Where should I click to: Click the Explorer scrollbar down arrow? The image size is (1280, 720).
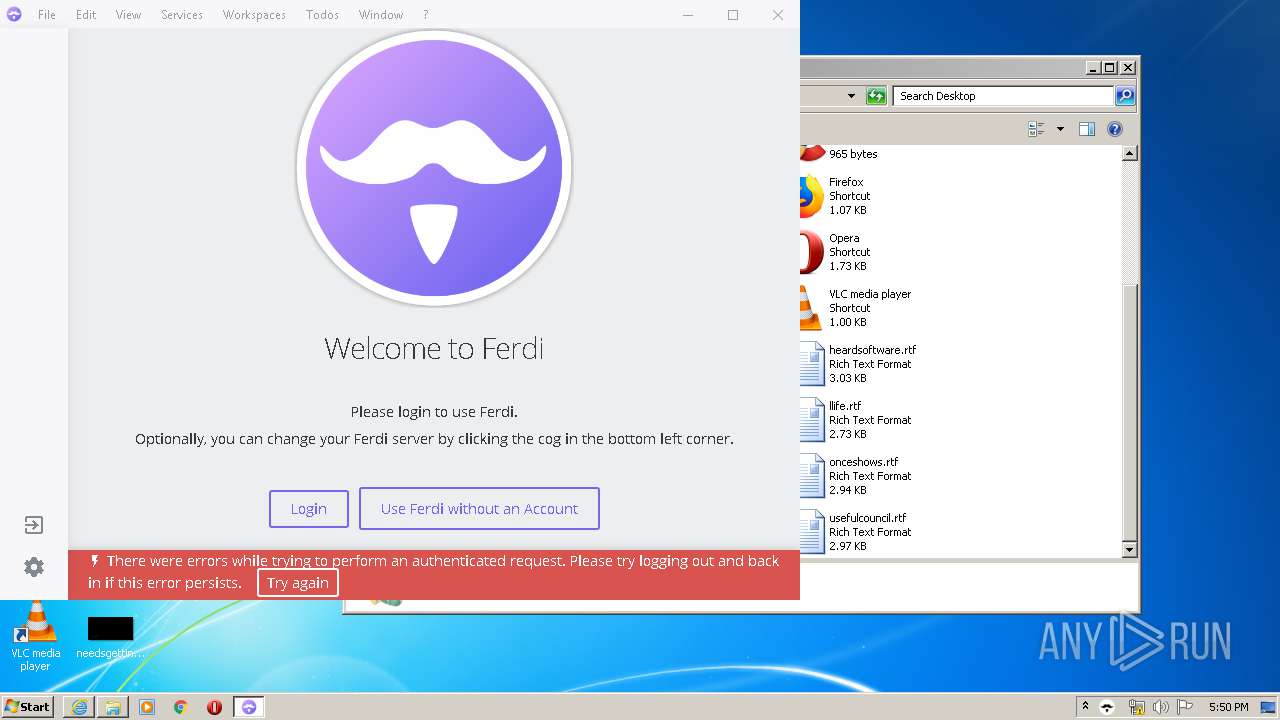pyautogui.click(x=1129, y=550)
